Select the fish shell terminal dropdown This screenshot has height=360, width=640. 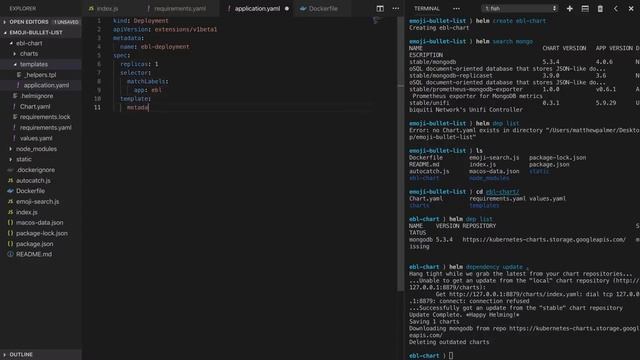coord(520,9)
